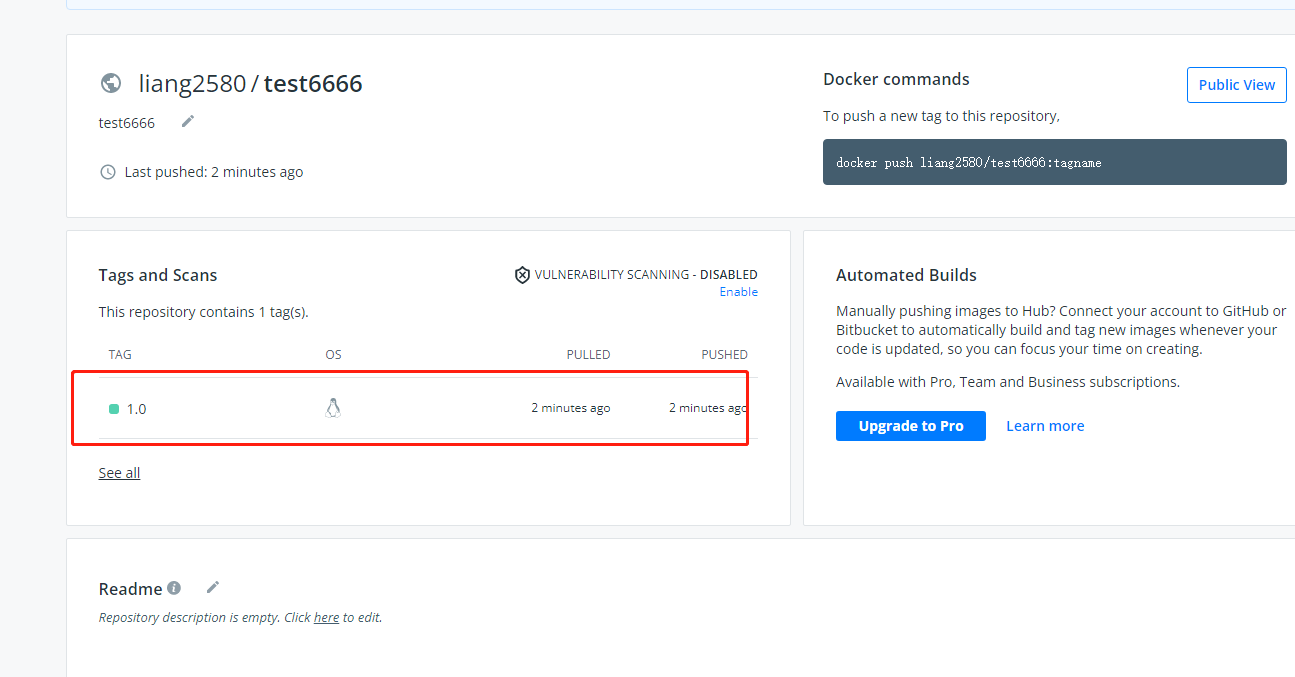Click the green status dot for tag 1.0

tap(114, 409)
